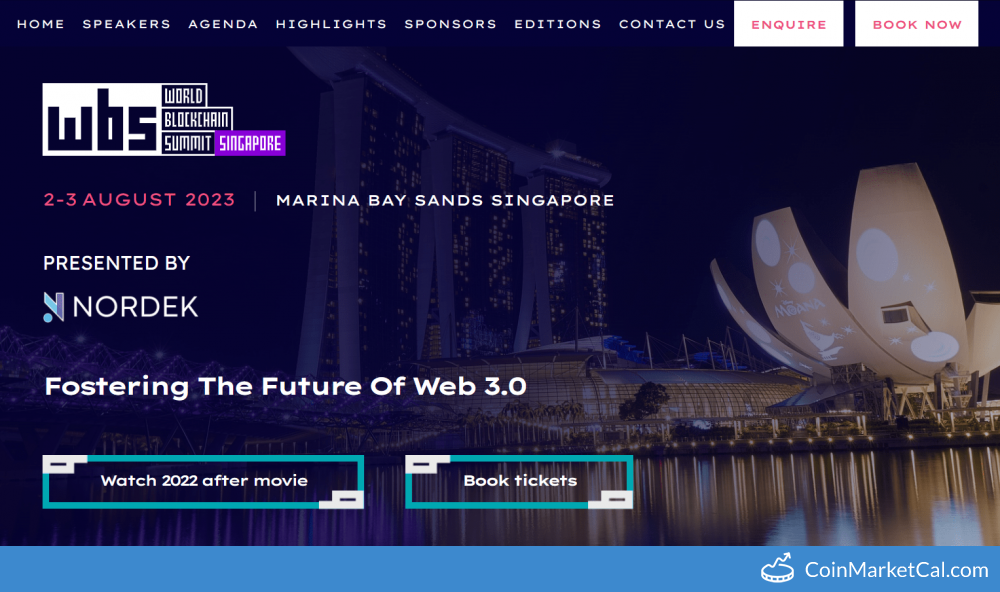Click the Book Now button
Viewport: 1000px width, 592px height.
click(x=916, y=24)
